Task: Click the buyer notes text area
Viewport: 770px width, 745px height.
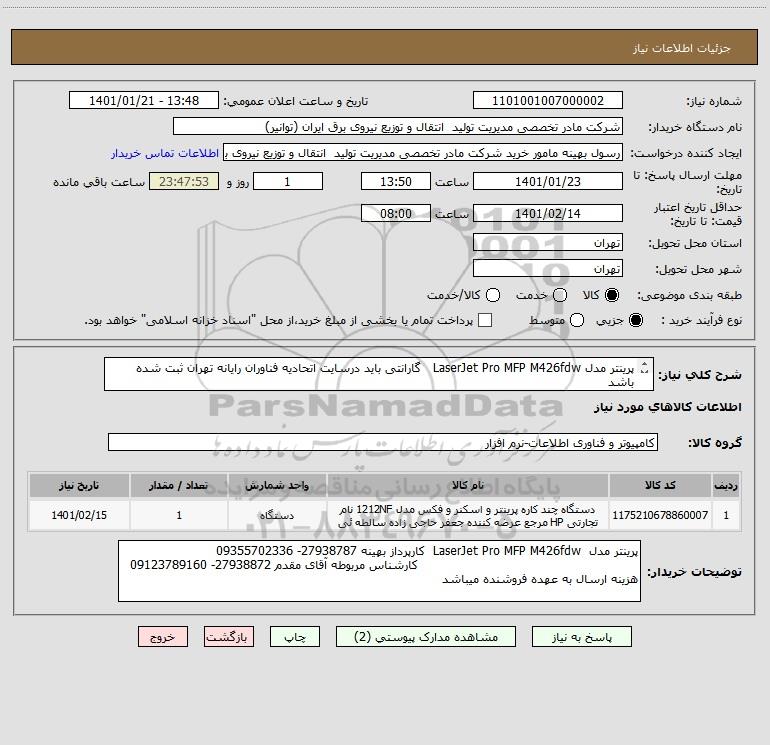Action: [x=380, y=572]
